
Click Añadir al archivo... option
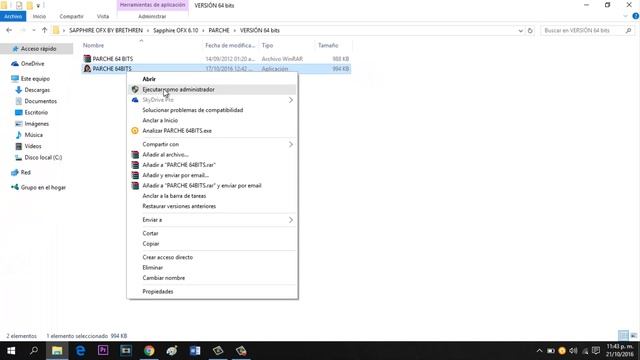(212, 155)
